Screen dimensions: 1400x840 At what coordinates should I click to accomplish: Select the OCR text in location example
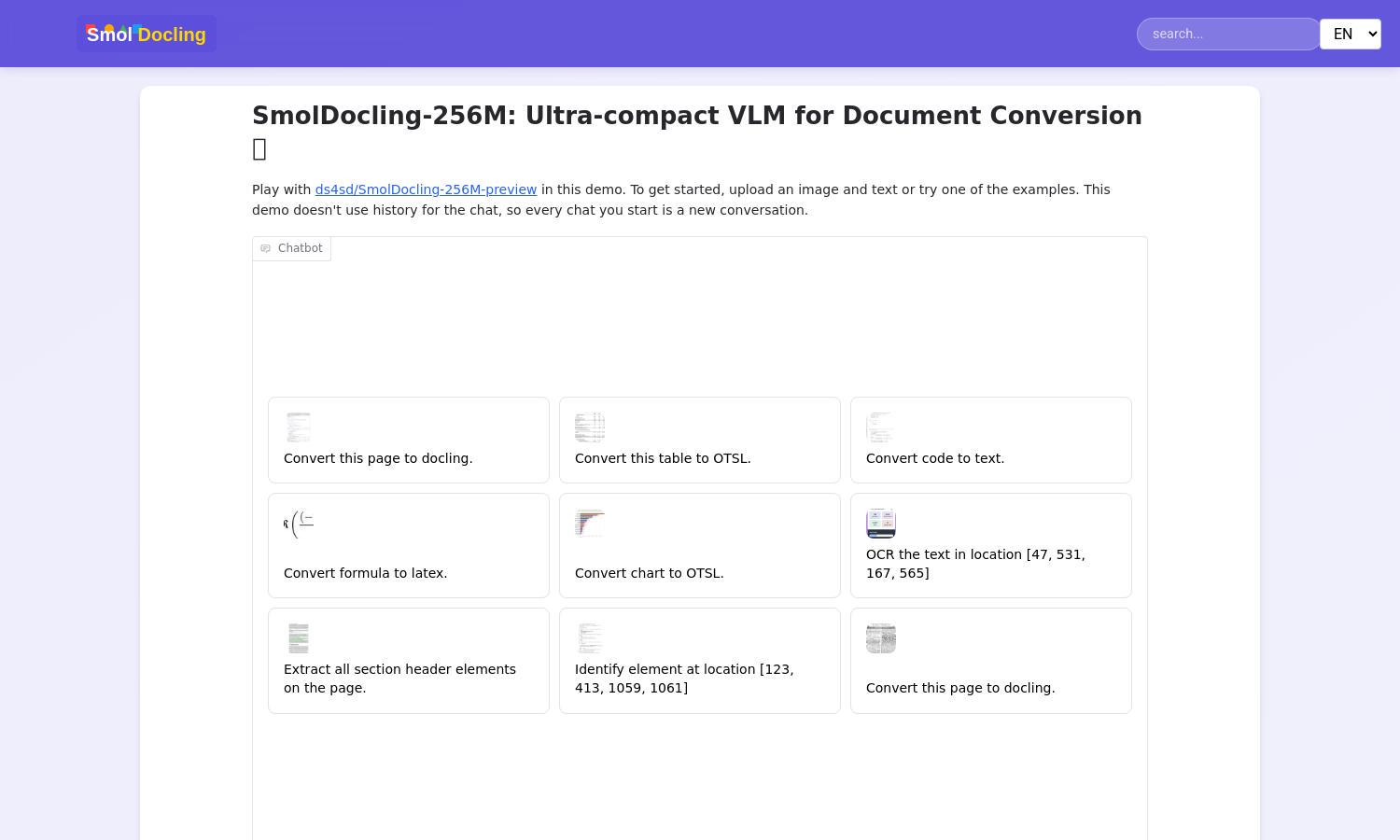click(991, 545)
